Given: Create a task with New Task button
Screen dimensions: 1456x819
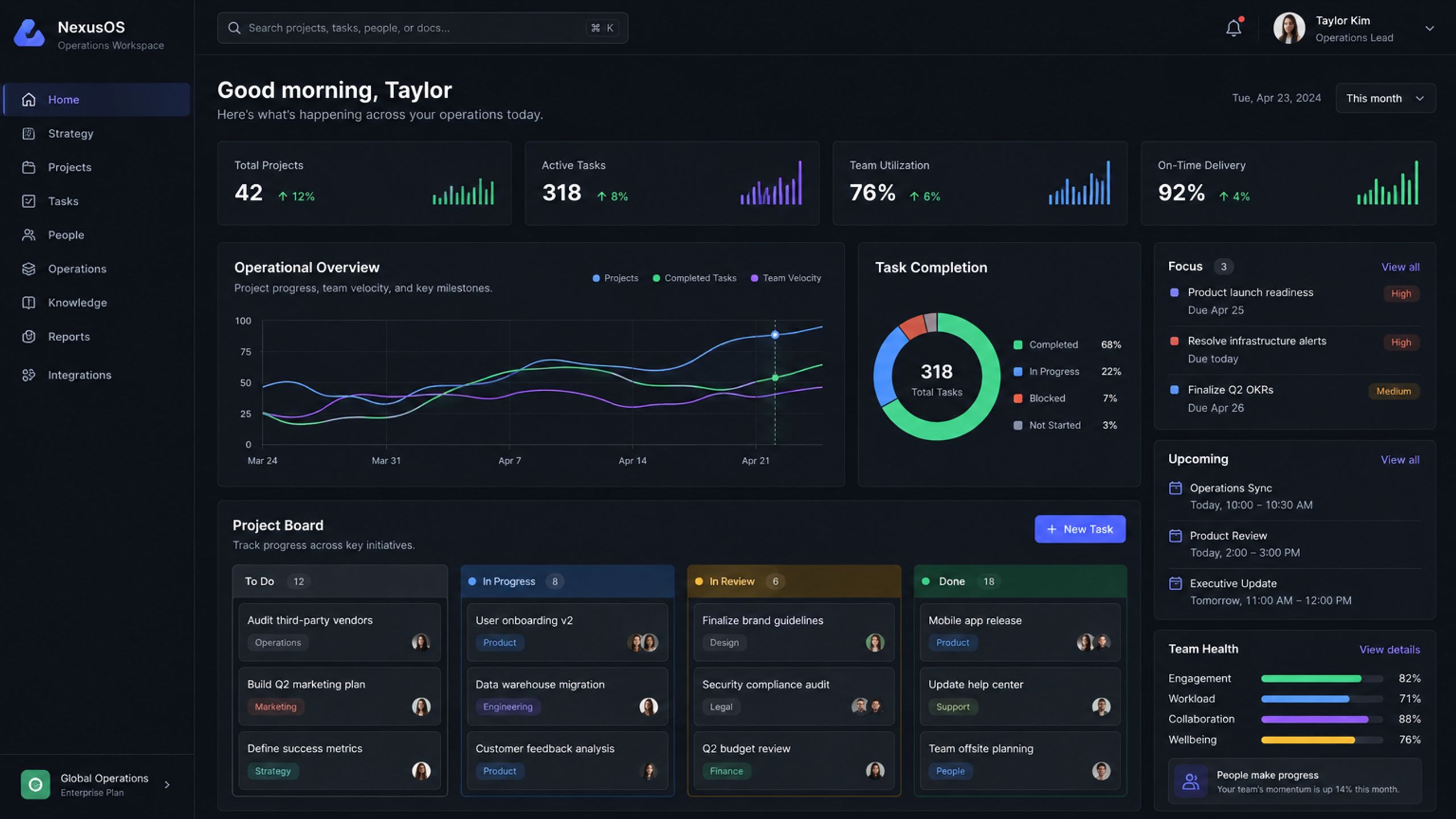Looking at the screenshot, I should [x=1080, y=529].
